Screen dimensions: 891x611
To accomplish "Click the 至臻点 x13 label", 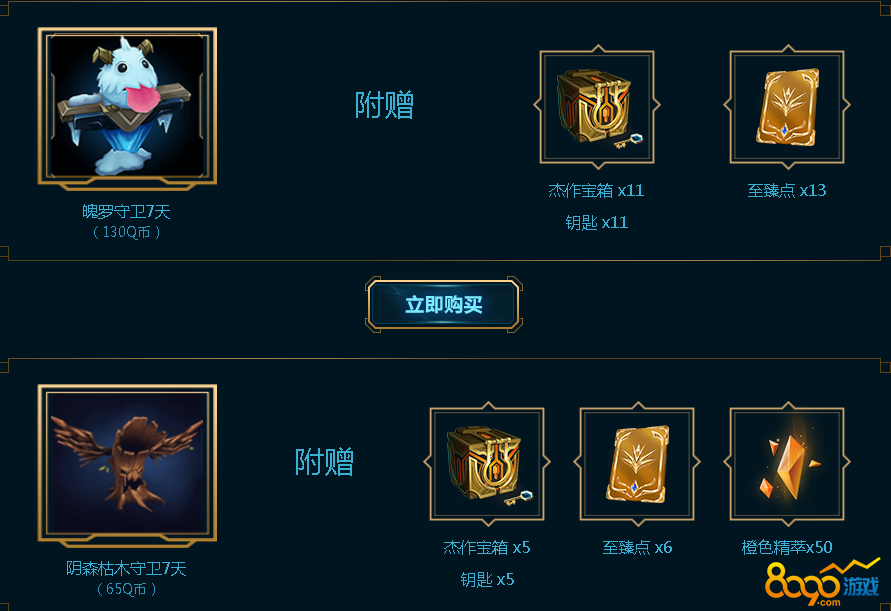I will [786, 190].
